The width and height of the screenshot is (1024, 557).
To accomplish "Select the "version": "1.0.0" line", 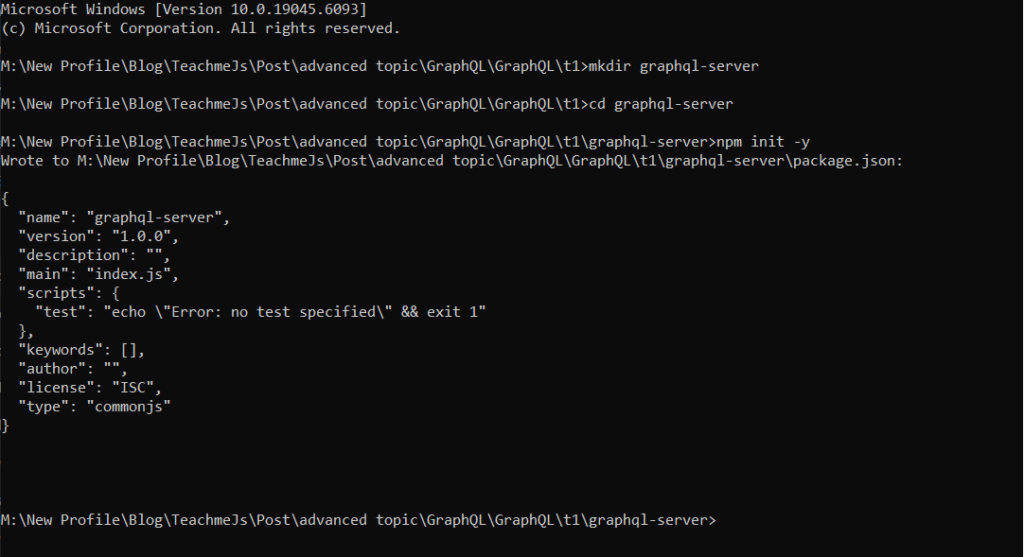I will 99,236.
